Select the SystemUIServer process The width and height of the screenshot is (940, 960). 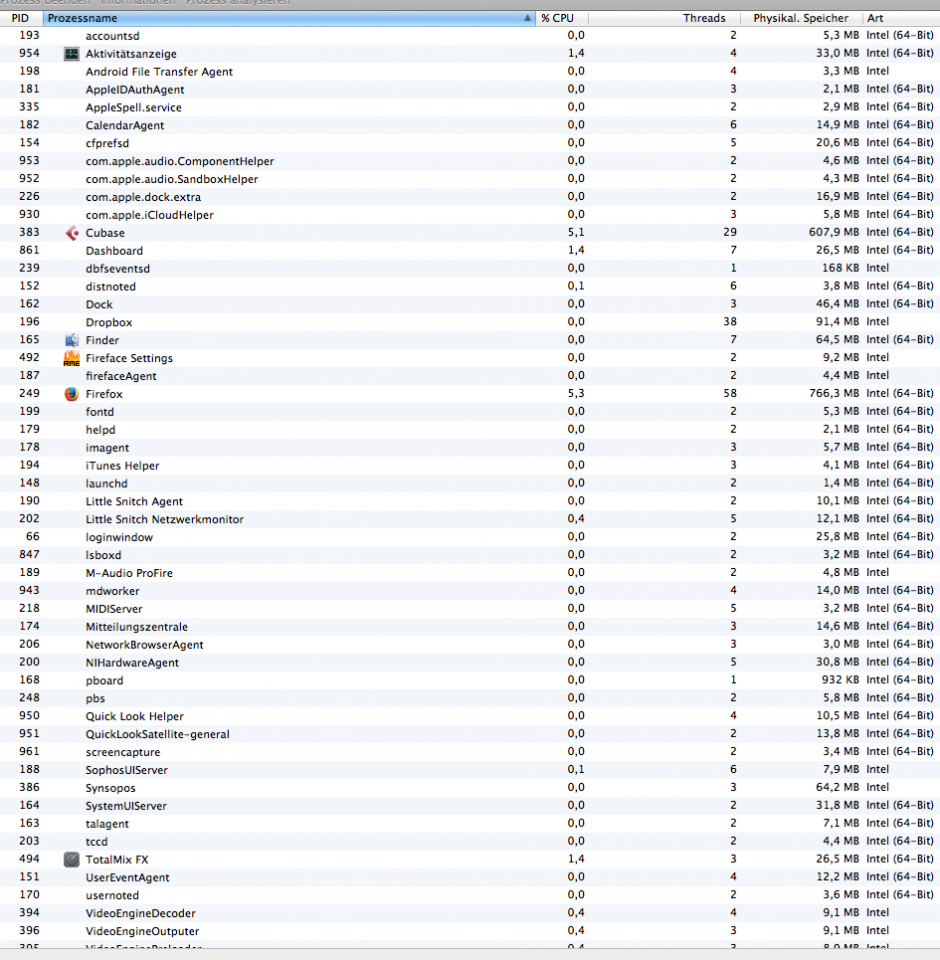[x=126, y=806]
